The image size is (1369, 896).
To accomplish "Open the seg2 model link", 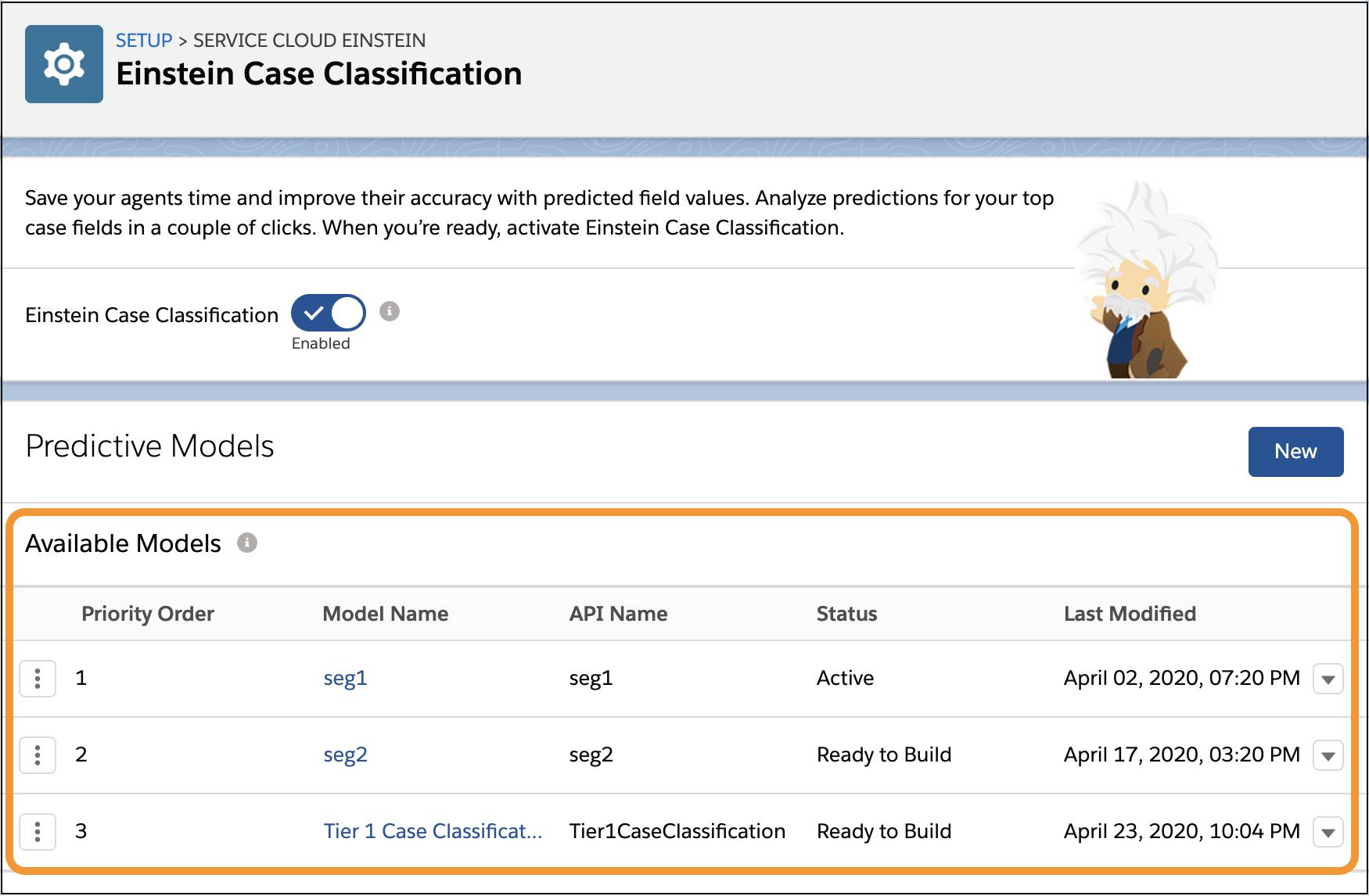I will tap(346, 754).
